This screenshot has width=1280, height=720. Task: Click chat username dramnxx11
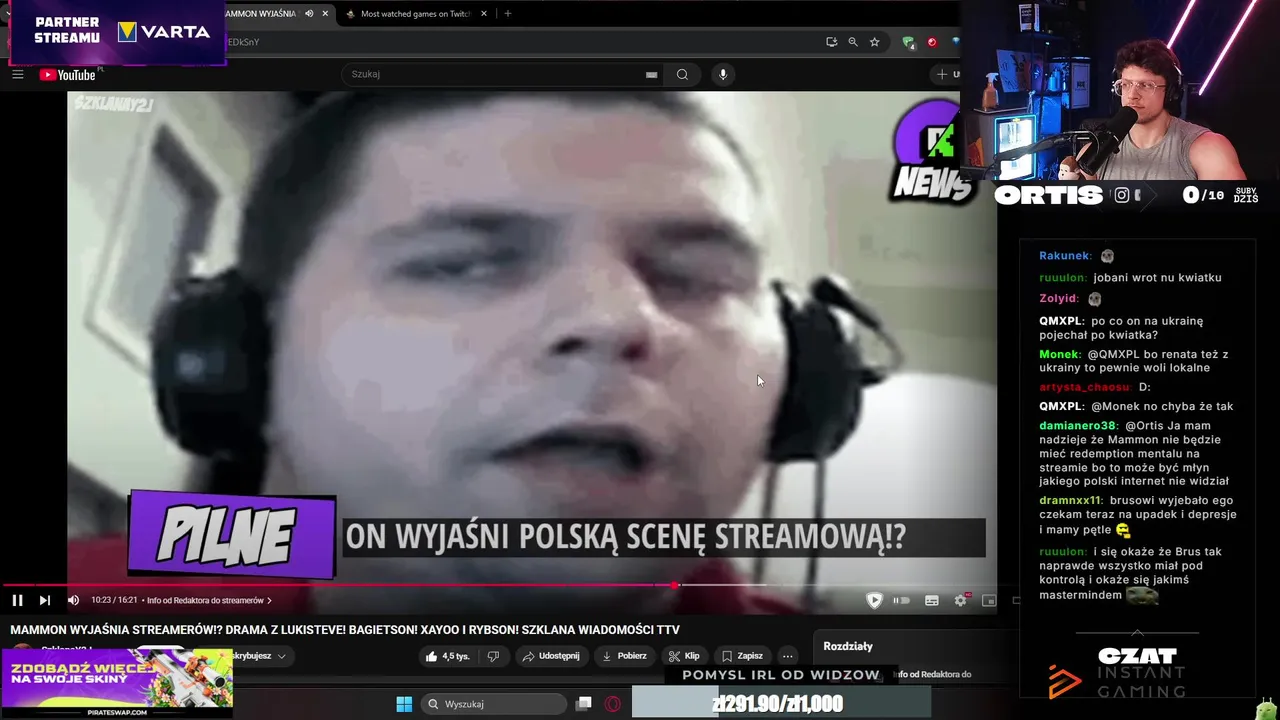(1070, 500)
